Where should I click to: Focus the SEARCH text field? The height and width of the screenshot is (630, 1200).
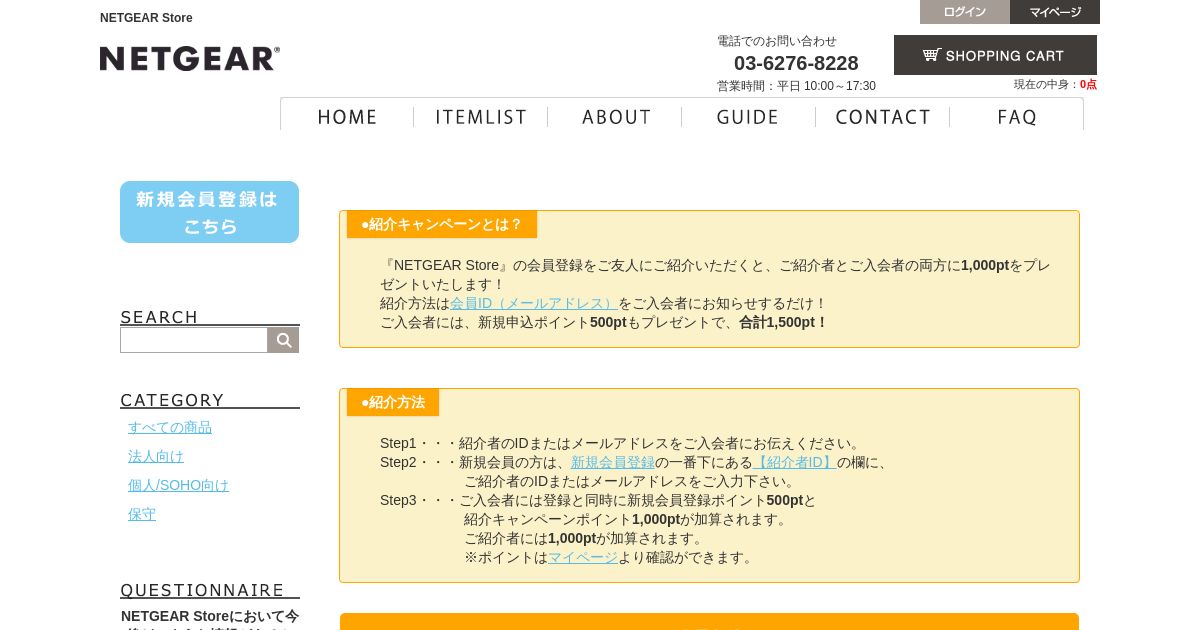194,340
